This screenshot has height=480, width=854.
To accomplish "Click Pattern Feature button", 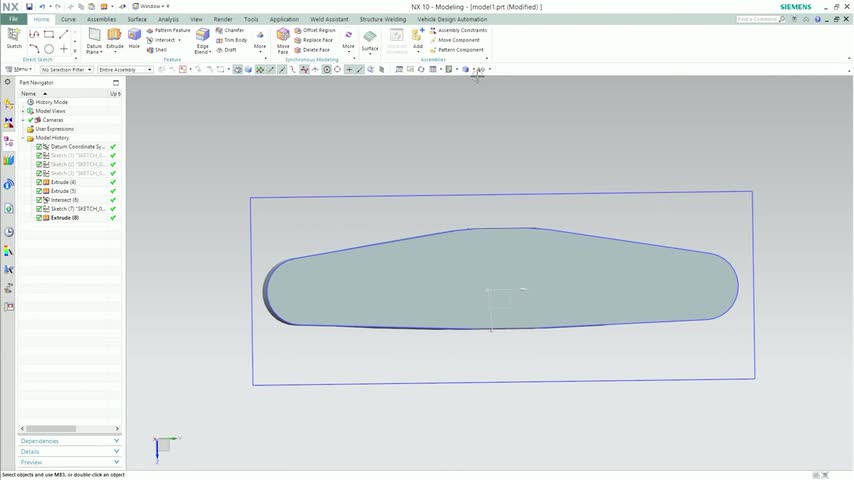I will 168,31.
